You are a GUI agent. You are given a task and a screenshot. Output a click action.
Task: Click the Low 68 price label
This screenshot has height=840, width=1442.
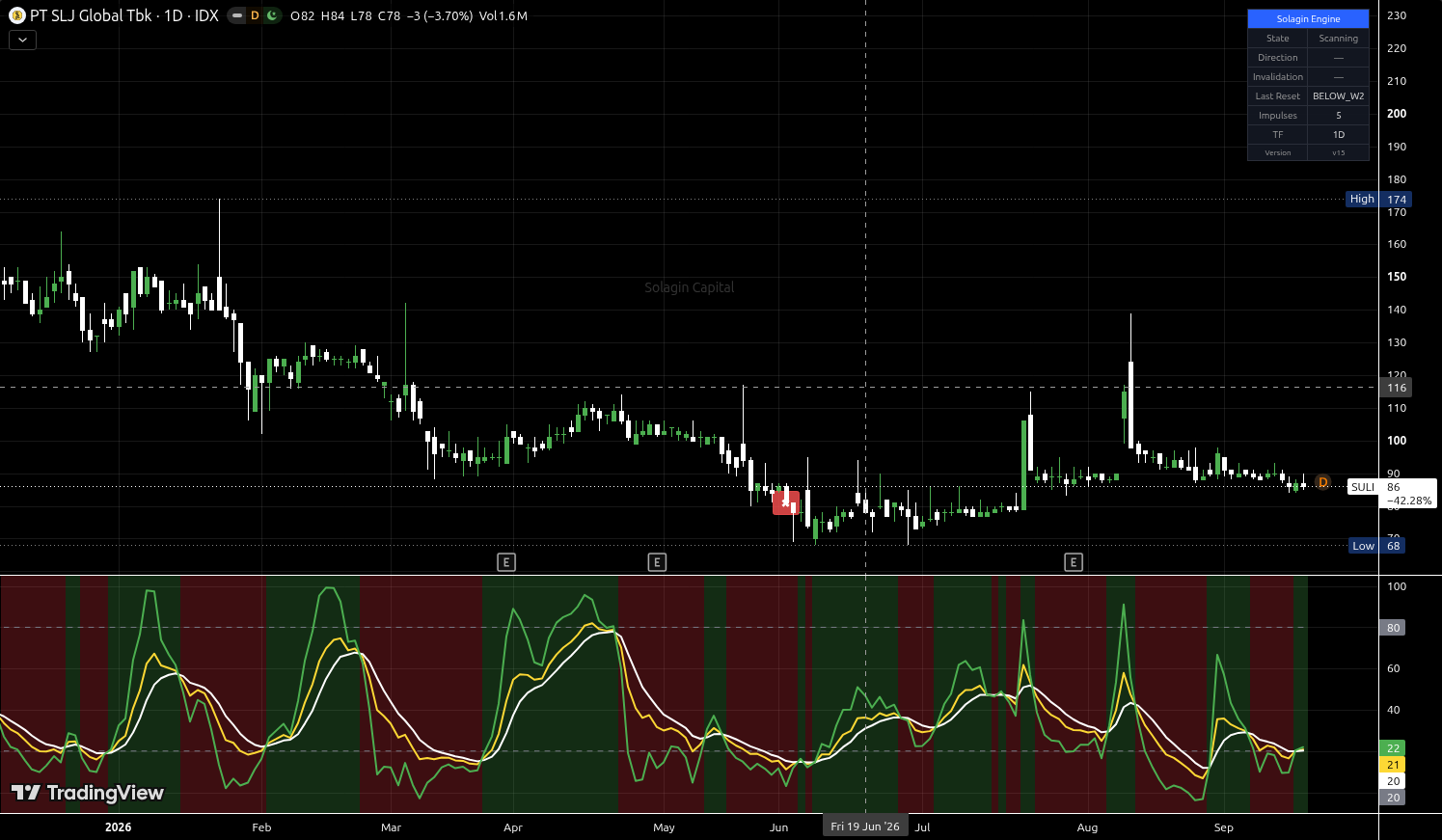(1377, 546)
